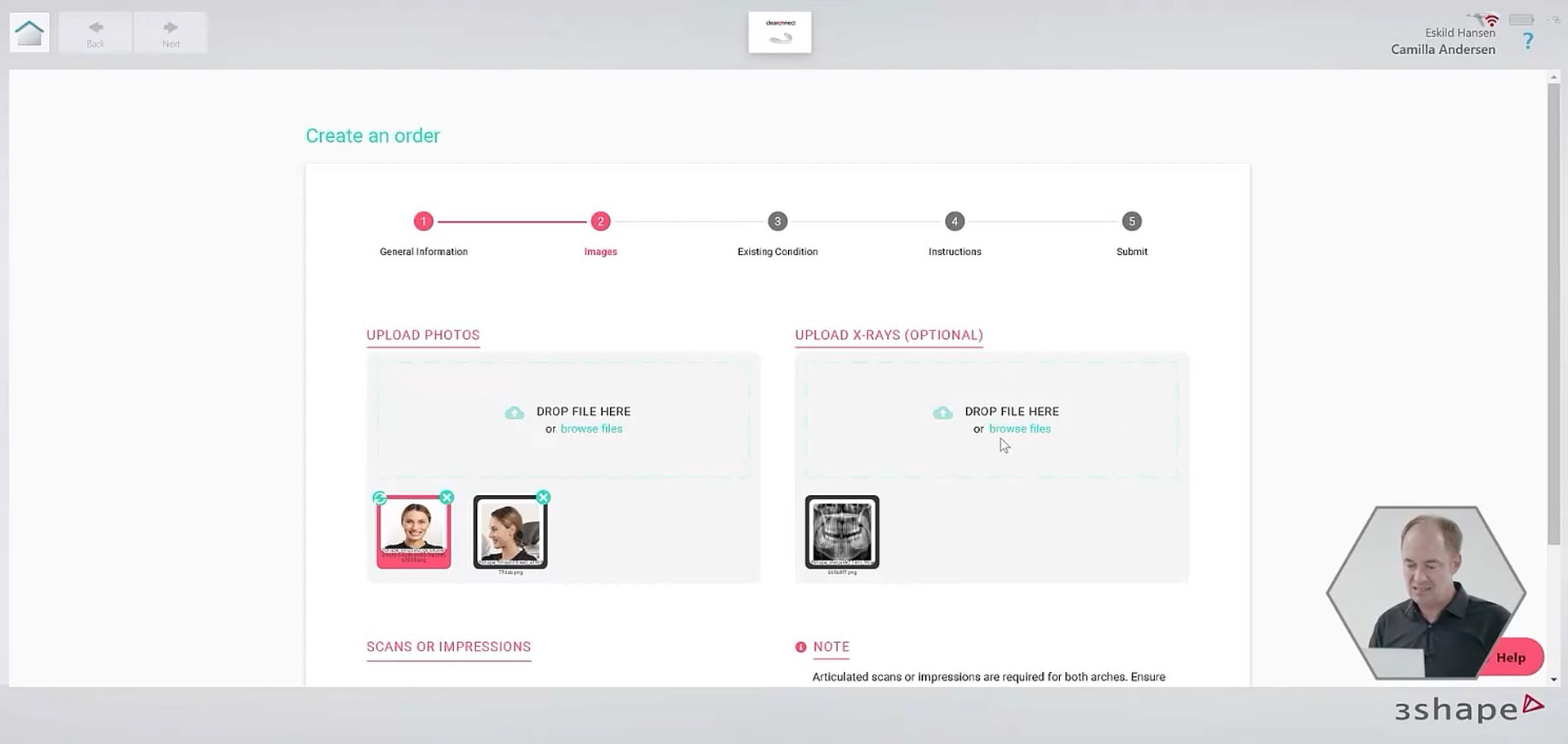Screen dimensions: 1568x744
Task: Open step 4 Instructions
Action: click(x=955, y=221)
